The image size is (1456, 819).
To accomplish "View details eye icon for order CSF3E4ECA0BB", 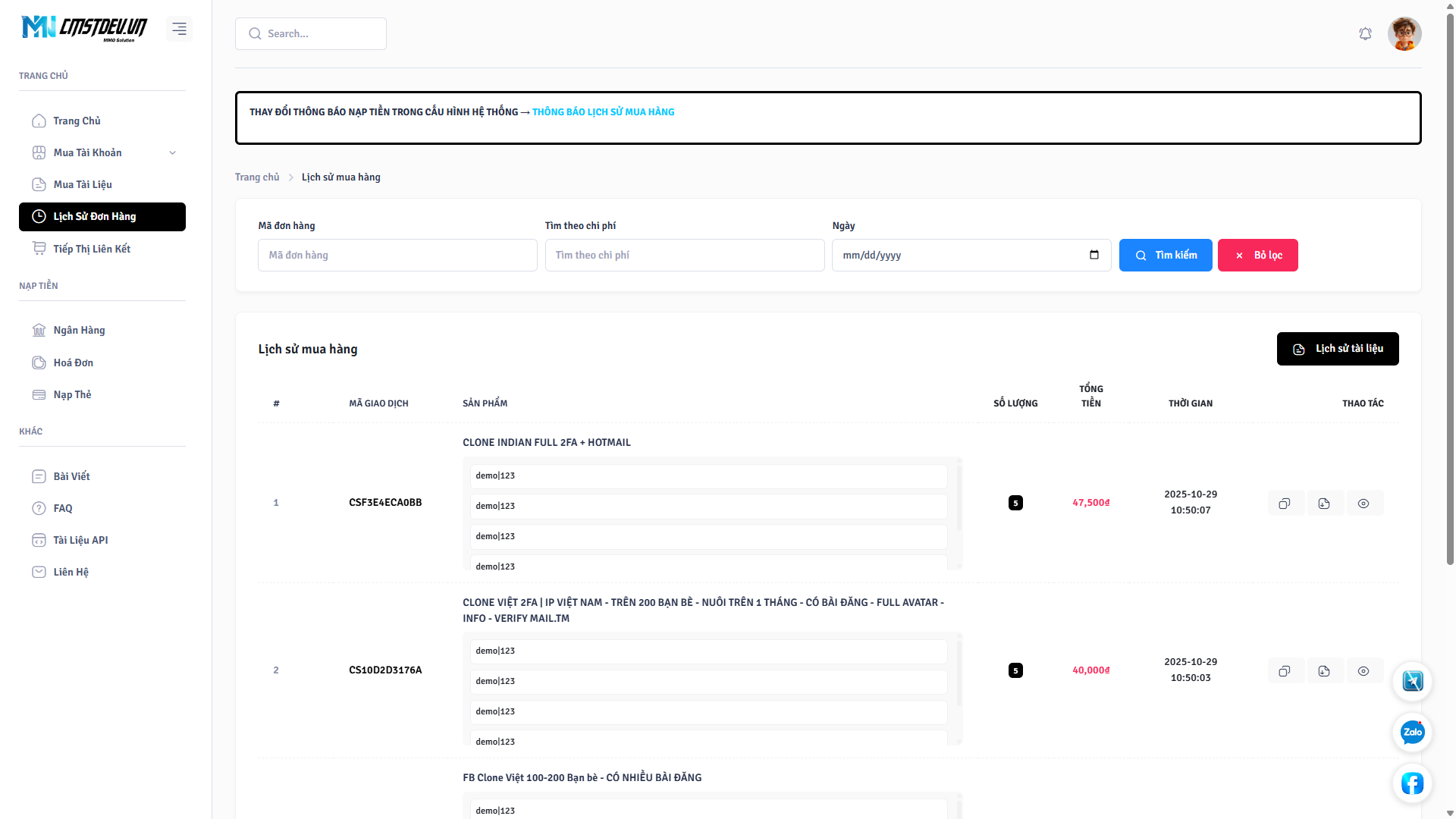I will coord(1363,504).
